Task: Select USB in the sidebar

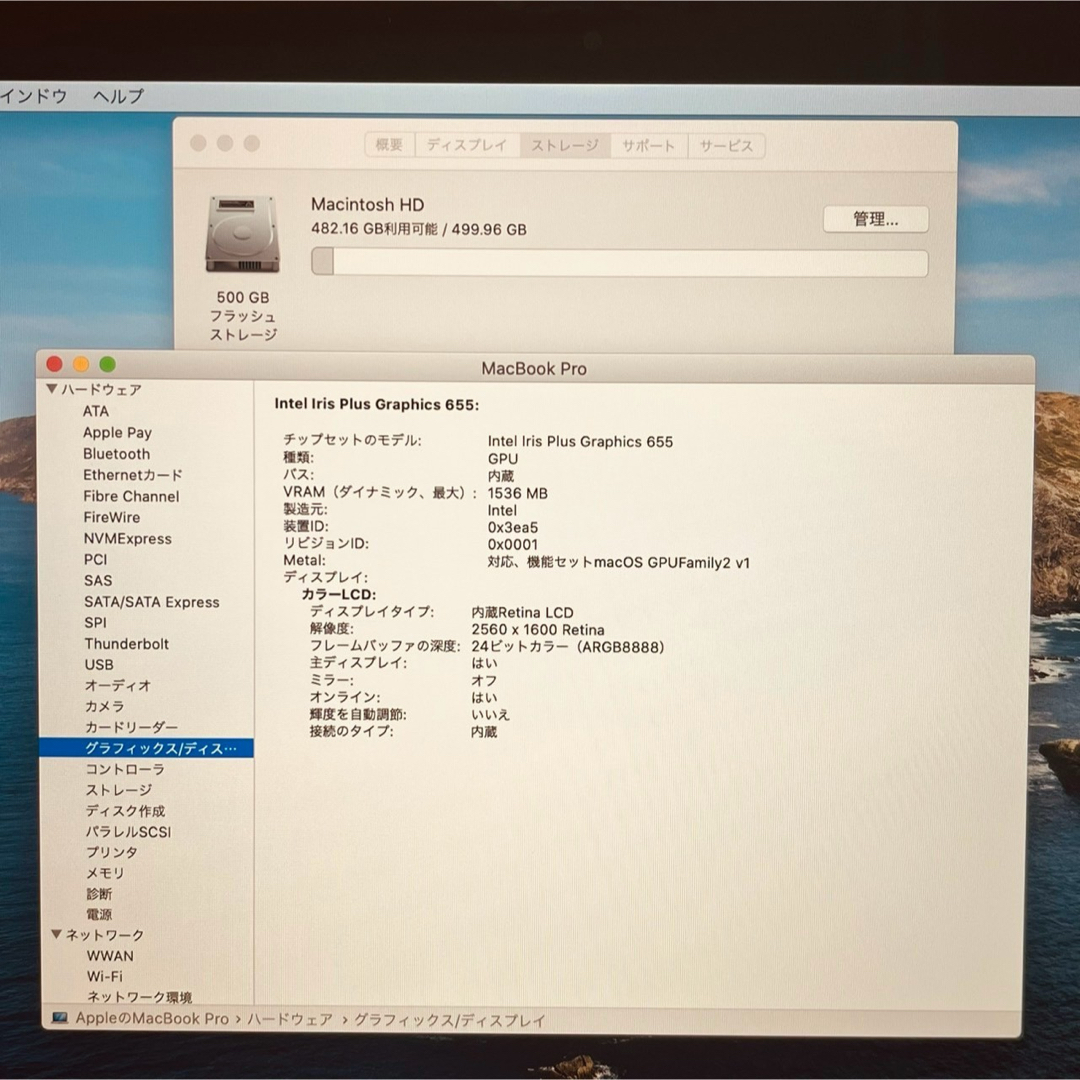Action: tap(98, 665)
